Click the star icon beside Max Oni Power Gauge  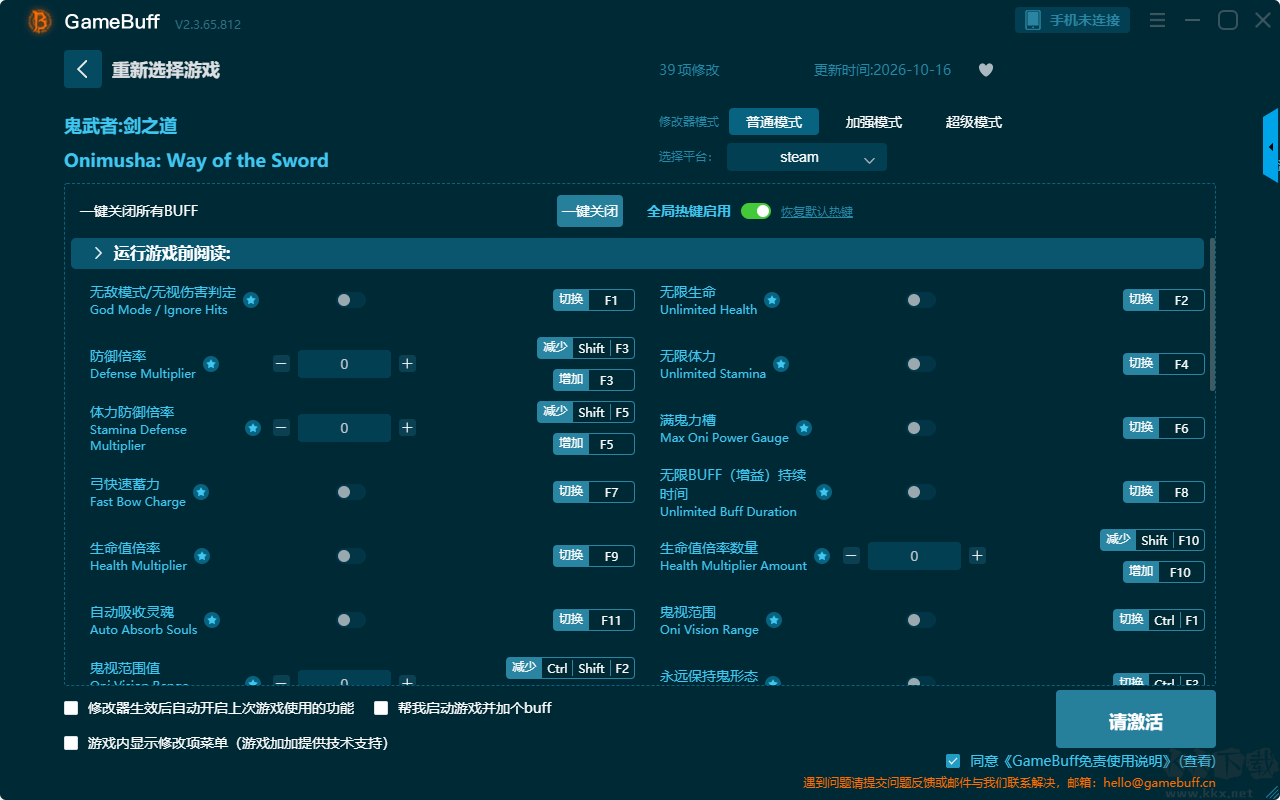804,428
